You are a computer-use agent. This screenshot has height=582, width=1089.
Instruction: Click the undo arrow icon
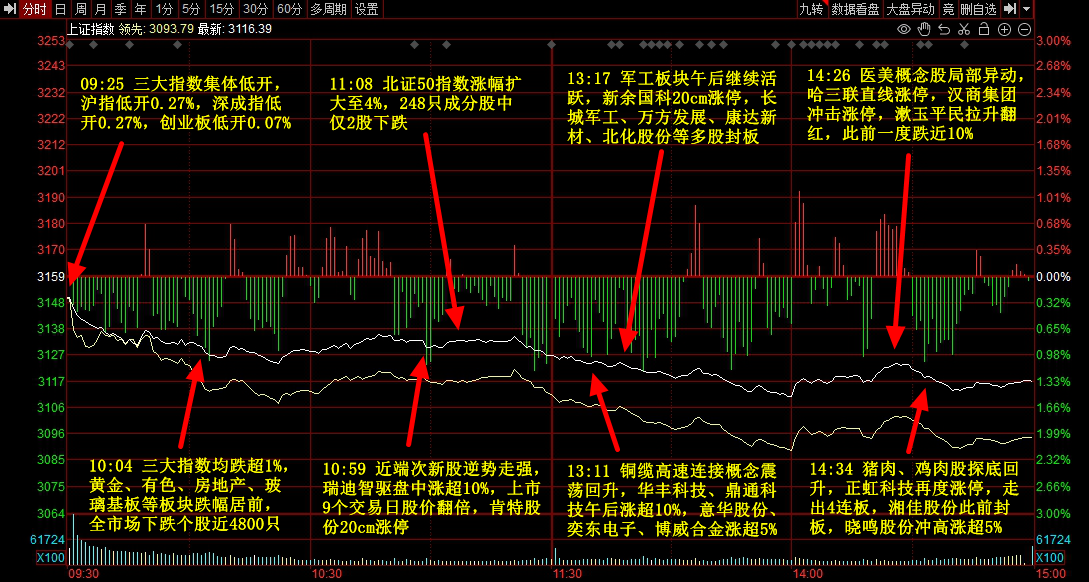coord(945,29)
